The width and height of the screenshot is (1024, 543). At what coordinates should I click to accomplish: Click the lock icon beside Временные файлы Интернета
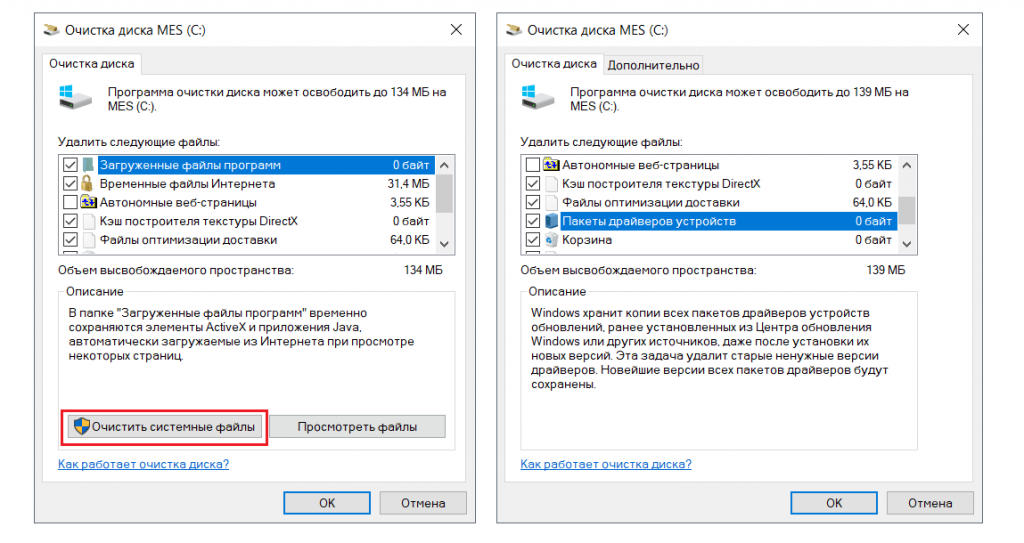pyautogui.click(x=88, y=184)
